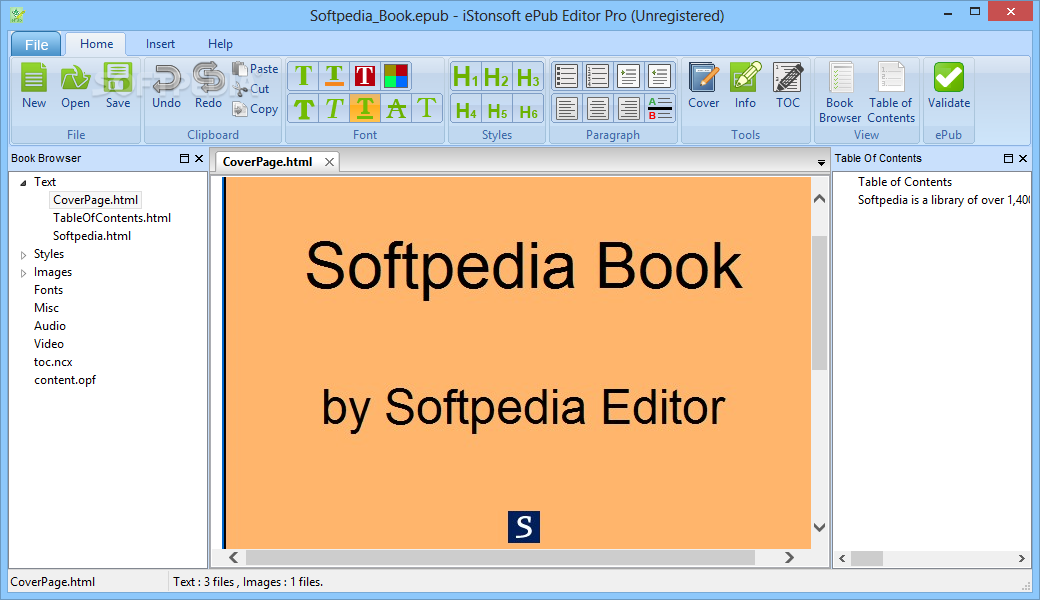Open the File menu
The image size is (1040, 600).
click(x=36, y=44)
